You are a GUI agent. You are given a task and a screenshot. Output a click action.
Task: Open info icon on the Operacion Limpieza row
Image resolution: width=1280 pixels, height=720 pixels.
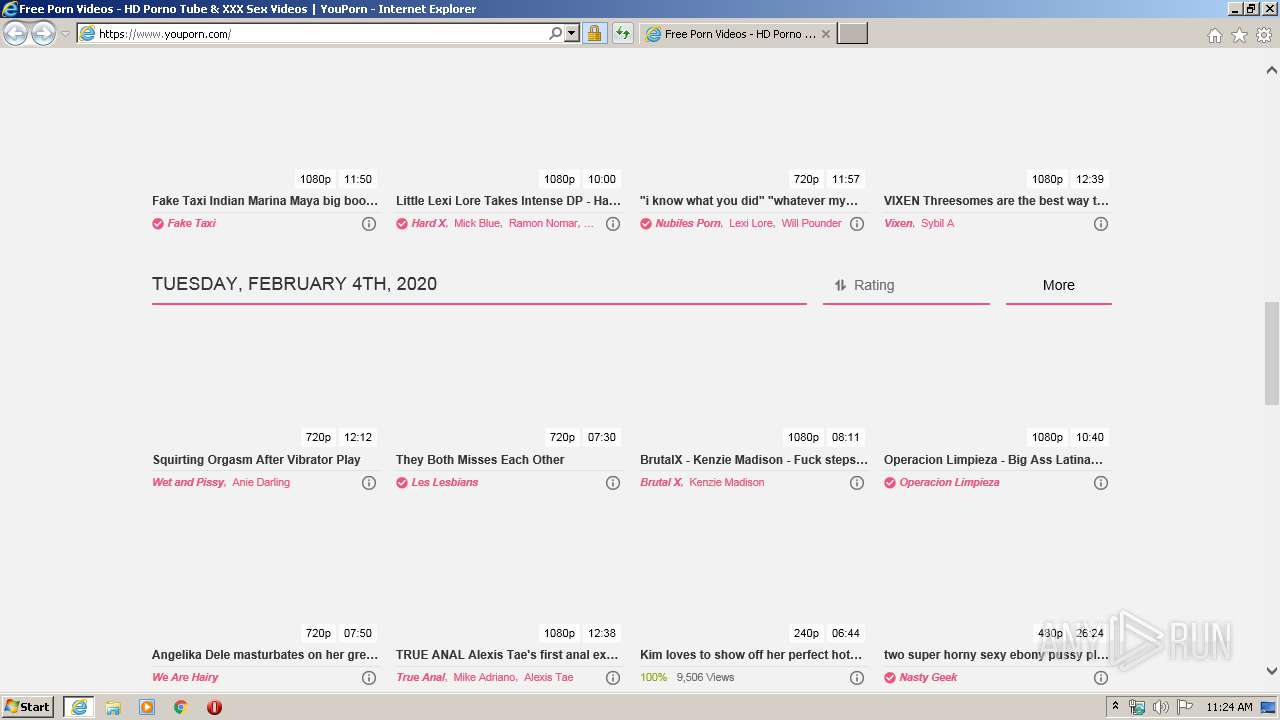[1101, 483]
